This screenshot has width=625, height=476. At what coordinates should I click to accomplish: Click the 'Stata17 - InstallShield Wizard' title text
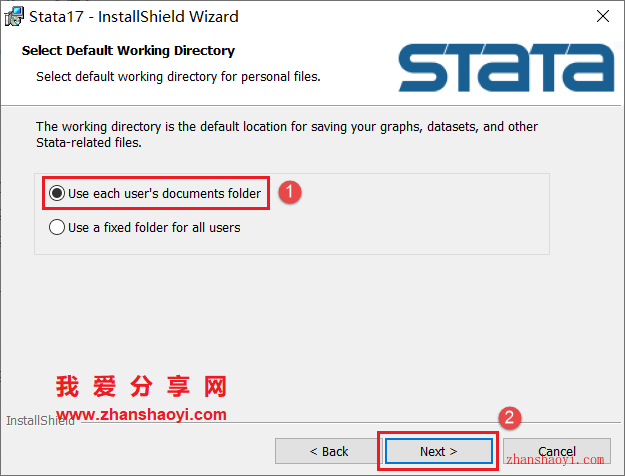(134, 17)
